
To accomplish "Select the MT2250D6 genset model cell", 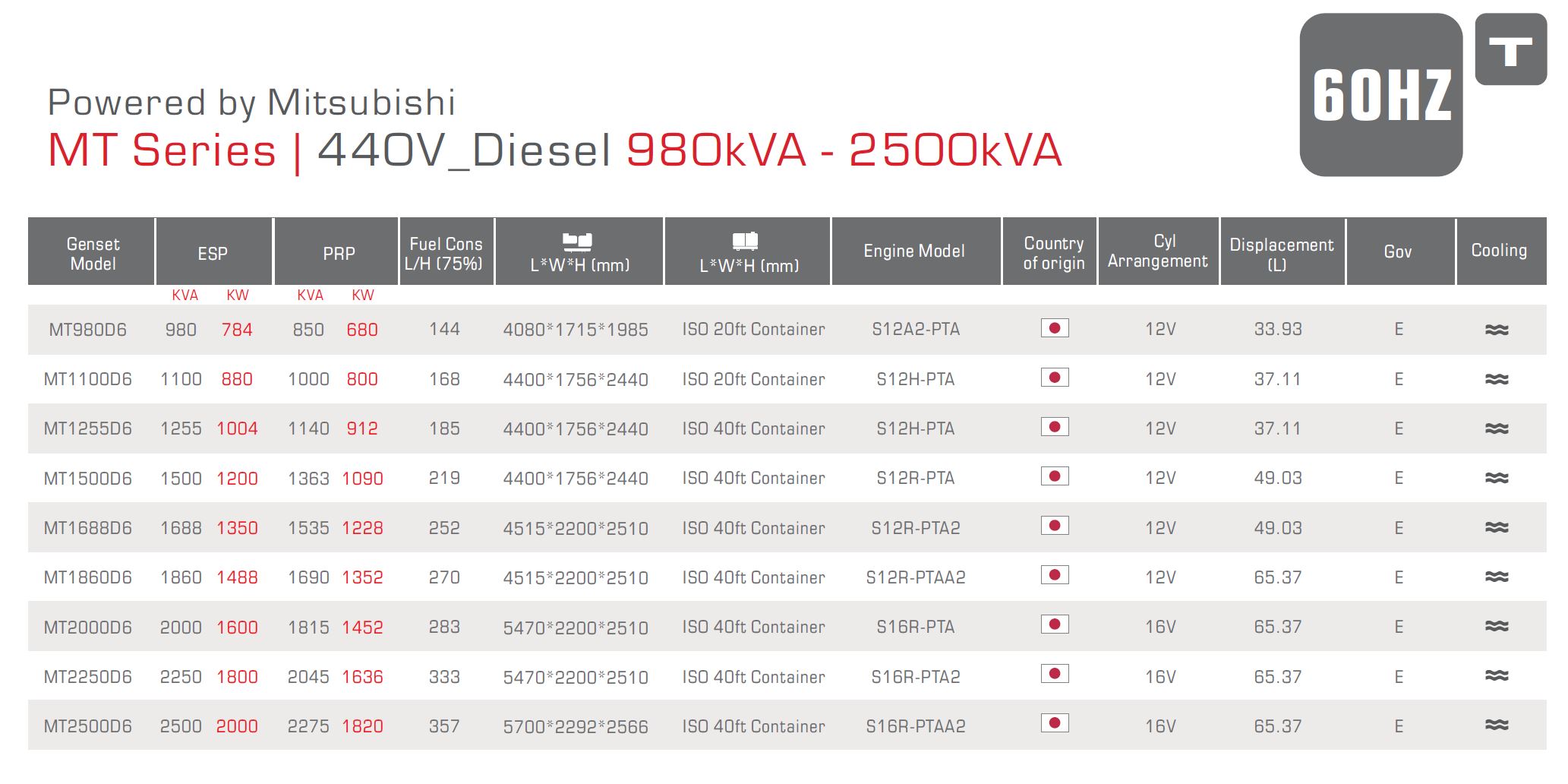I will [x=88, y=677].
